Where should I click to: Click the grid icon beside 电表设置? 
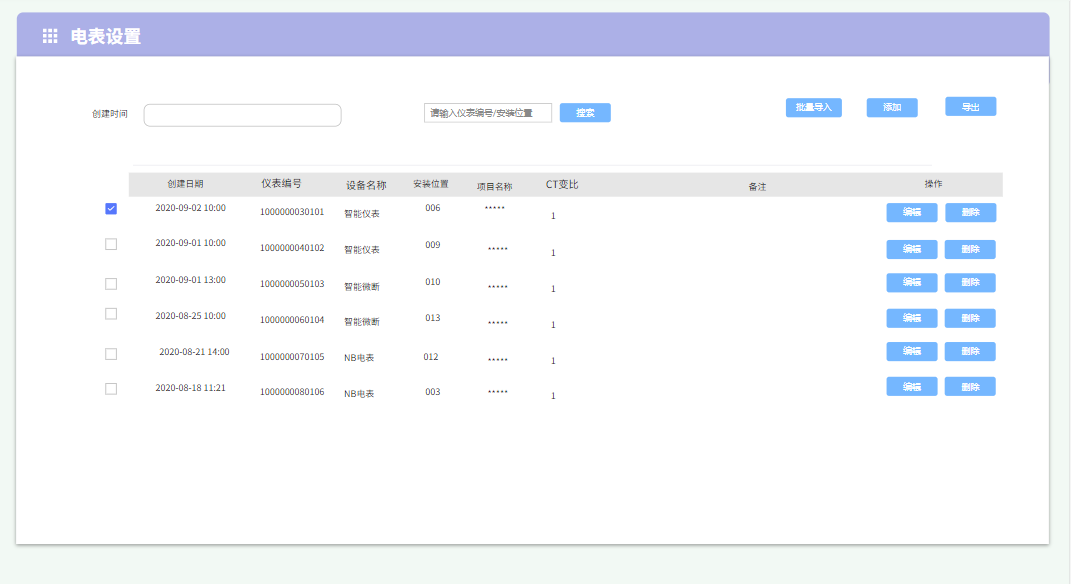coord(50,36)
